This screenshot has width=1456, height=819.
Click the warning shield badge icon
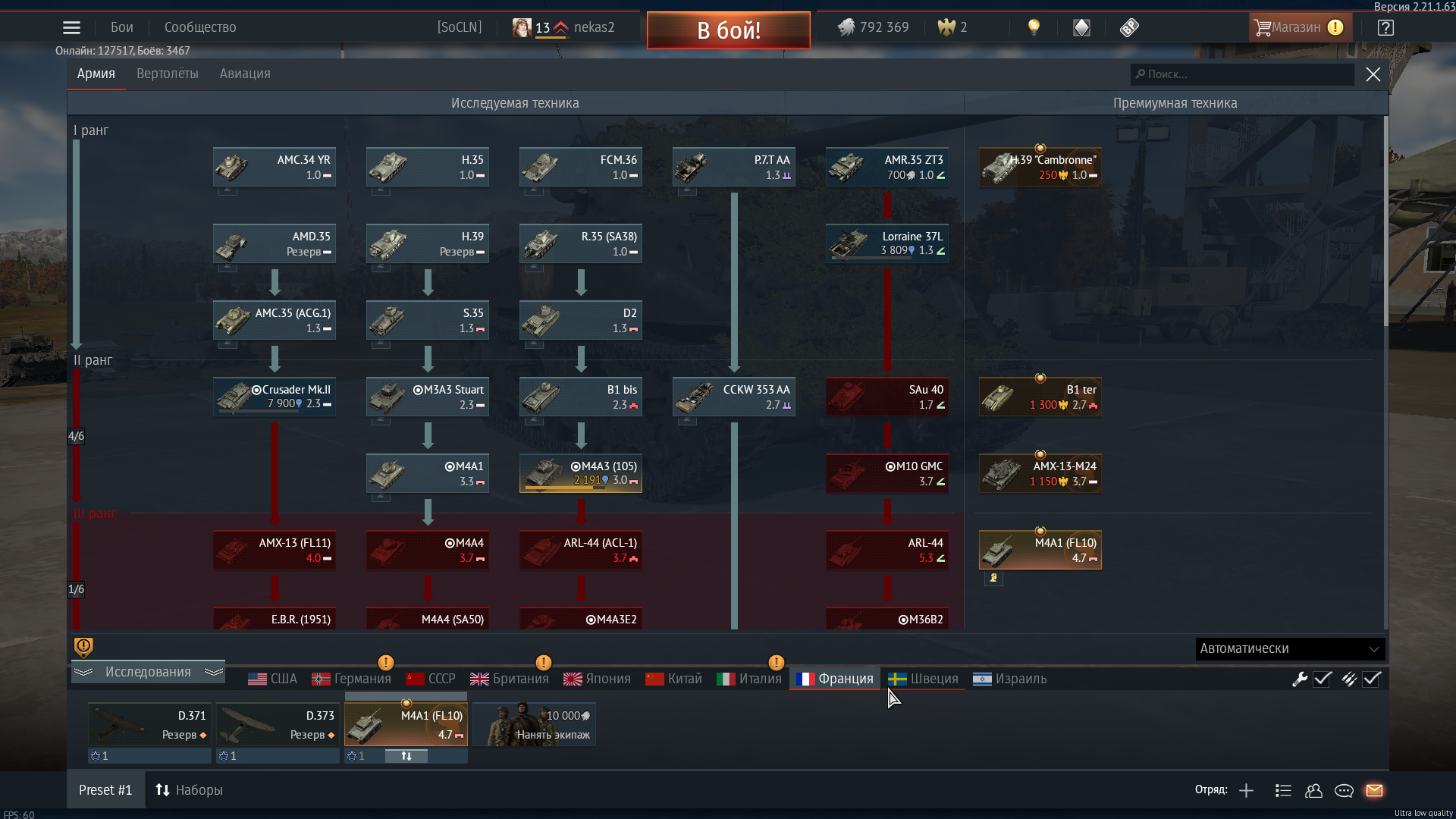click(83, 647)
